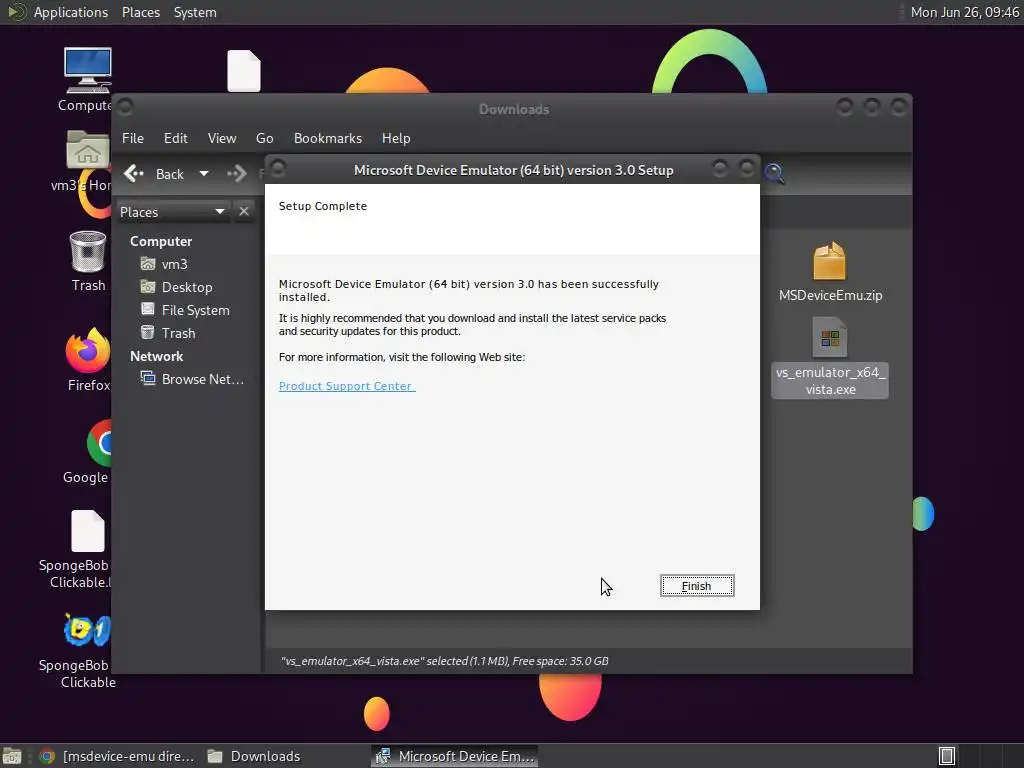This screenshot has height=768, width=1024.
Task: Open the Places menu in top panel
Action: pos(140,12)
